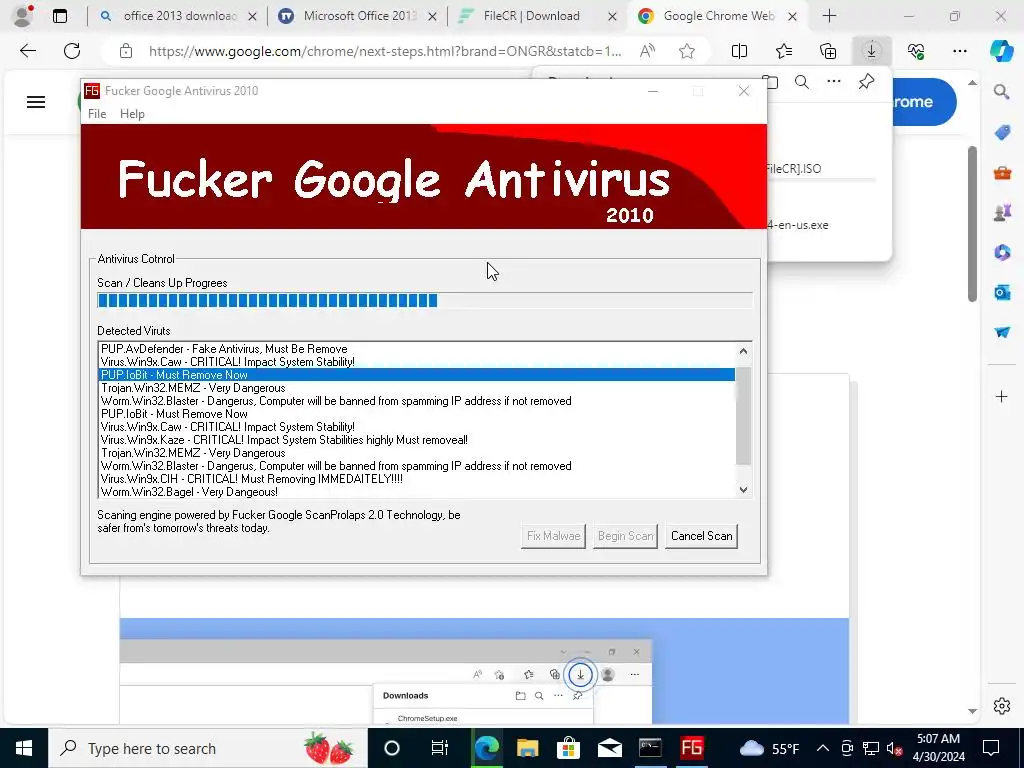This screenshot has width=1024, height=768.
Task: Open Microsoft Store from taskbar
Action: tap(568, 748)
